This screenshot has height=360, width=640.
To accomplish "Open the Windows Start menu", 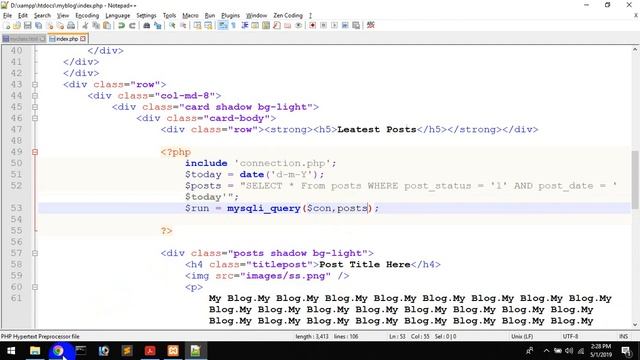I will click(x=11, y=351).
